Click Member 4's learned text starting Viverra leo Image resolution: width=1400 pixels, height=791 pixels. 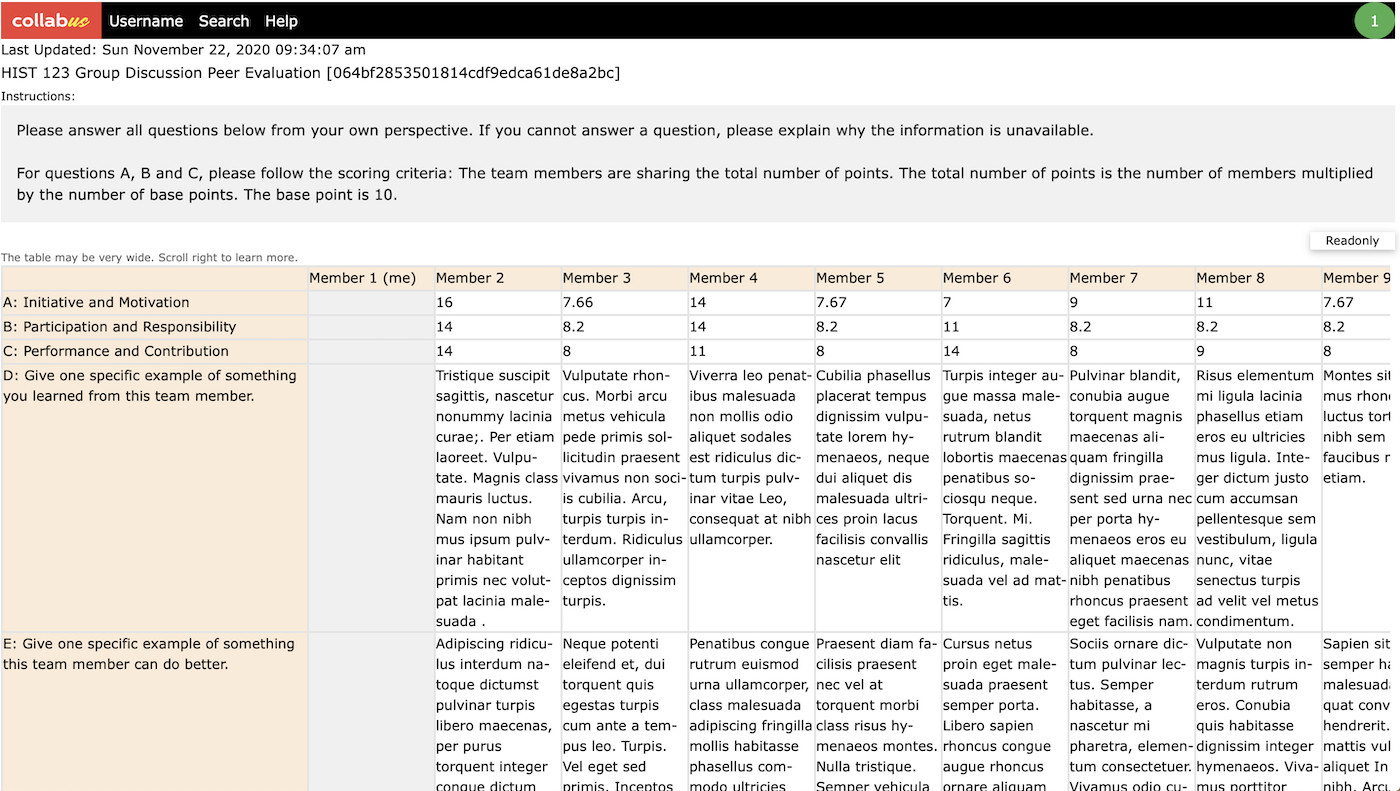coord(751,497)
